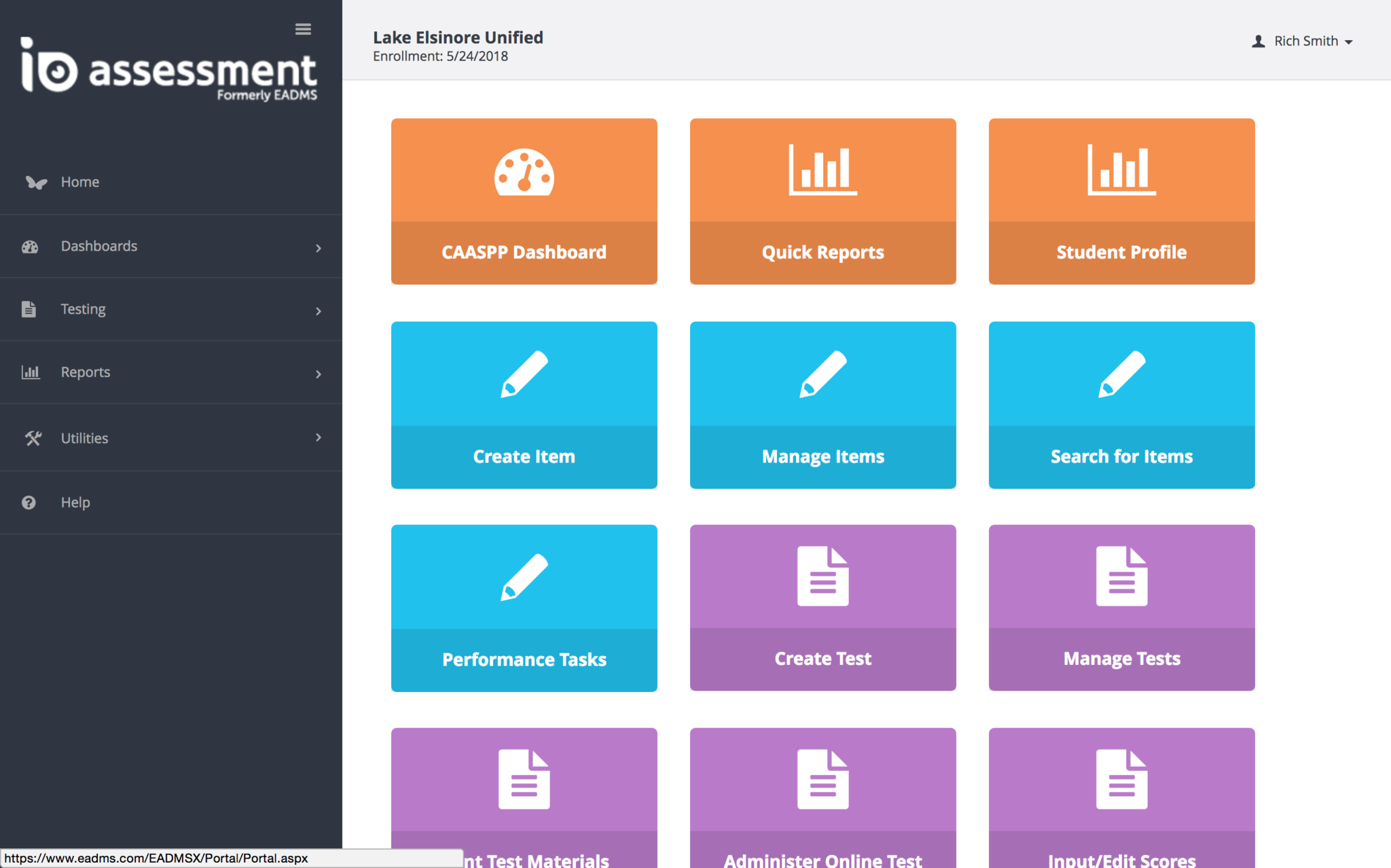
Task: Click the Input/Edit Scores document icon
Action: [1121, 780]
